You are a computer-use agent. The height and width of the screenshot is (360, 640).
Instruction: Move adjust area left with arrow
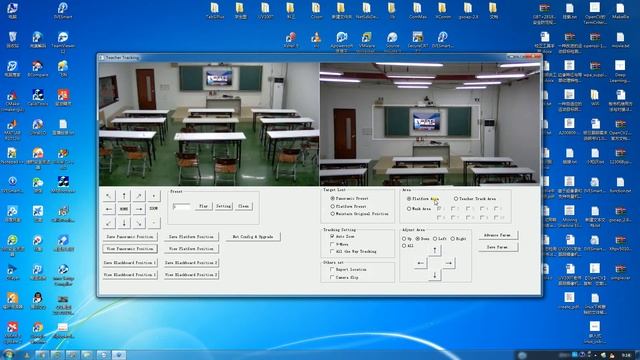tap(420, 263)
